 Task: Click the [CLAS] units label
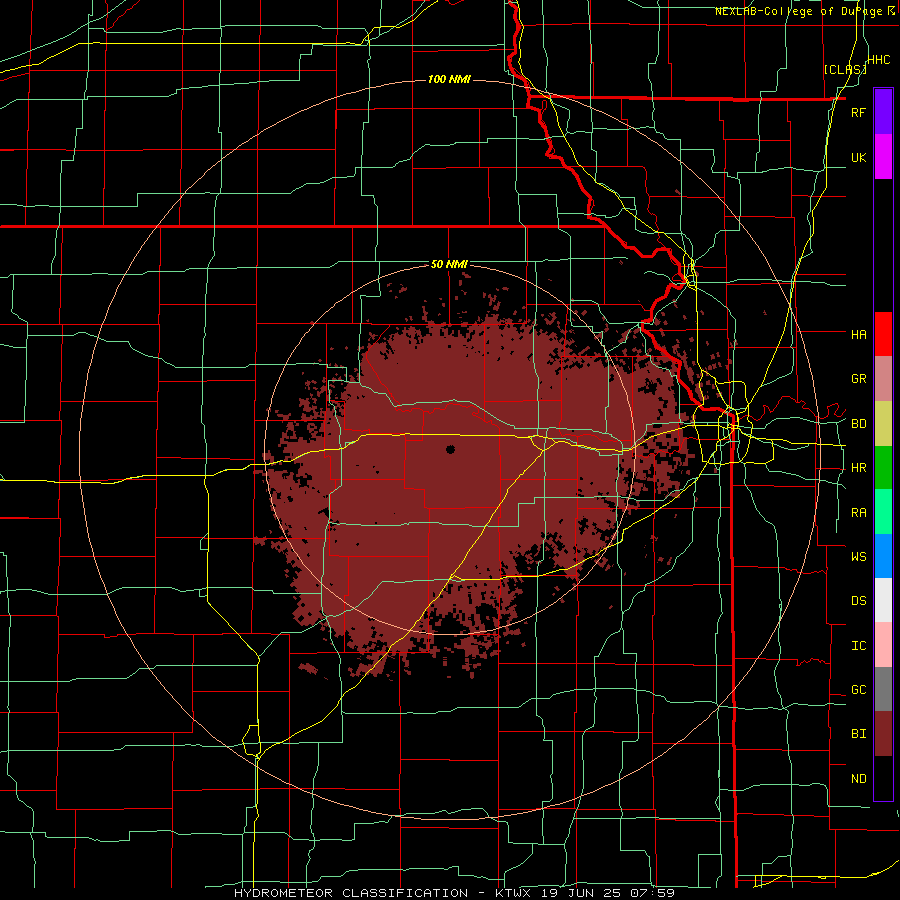[x=845, y=69]
